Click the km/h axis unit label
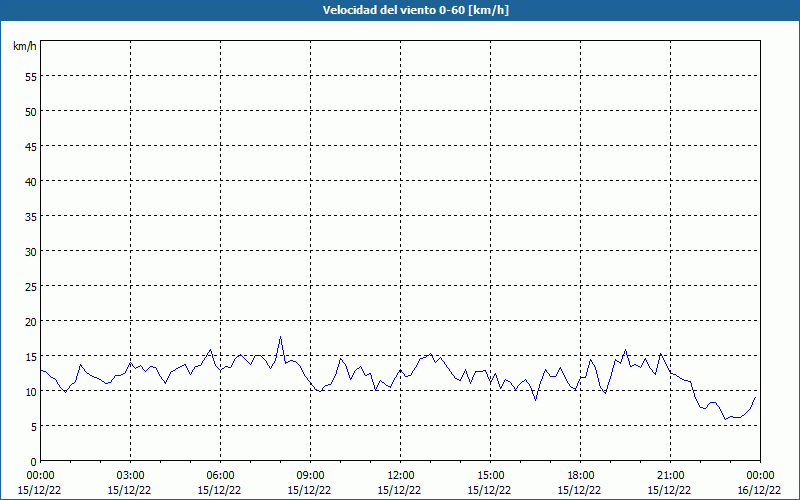Screen dimensions: 800x500 click(24, 46)
